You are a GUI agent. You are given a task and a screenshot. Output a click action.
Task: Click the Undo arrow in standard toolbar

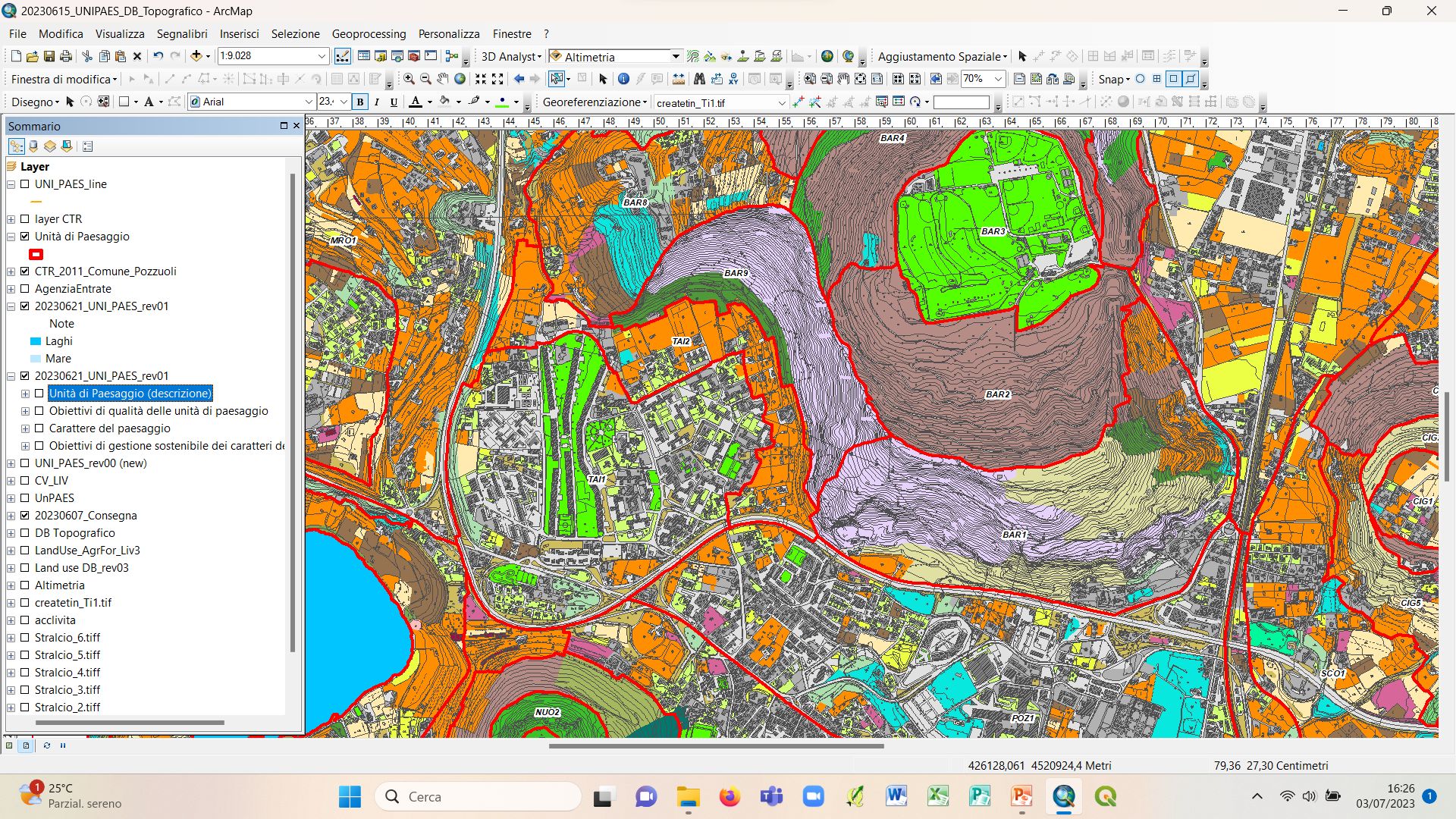click(x=158, y=56)
